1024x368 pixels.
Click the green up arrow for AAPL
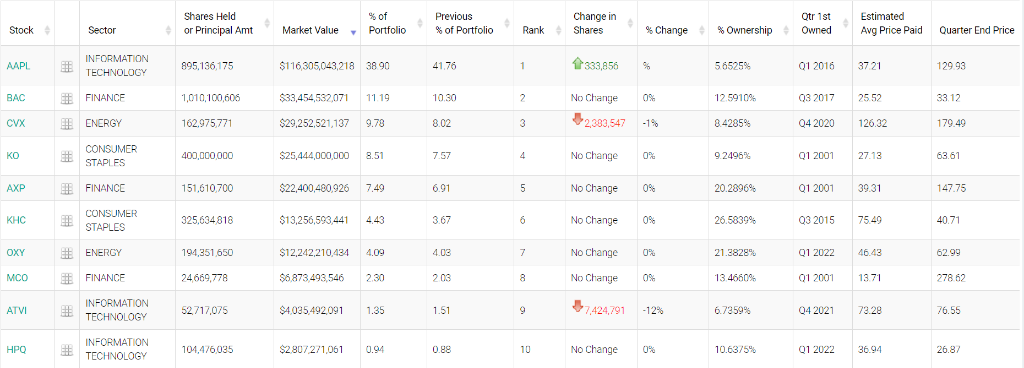[x=577, y=63]
